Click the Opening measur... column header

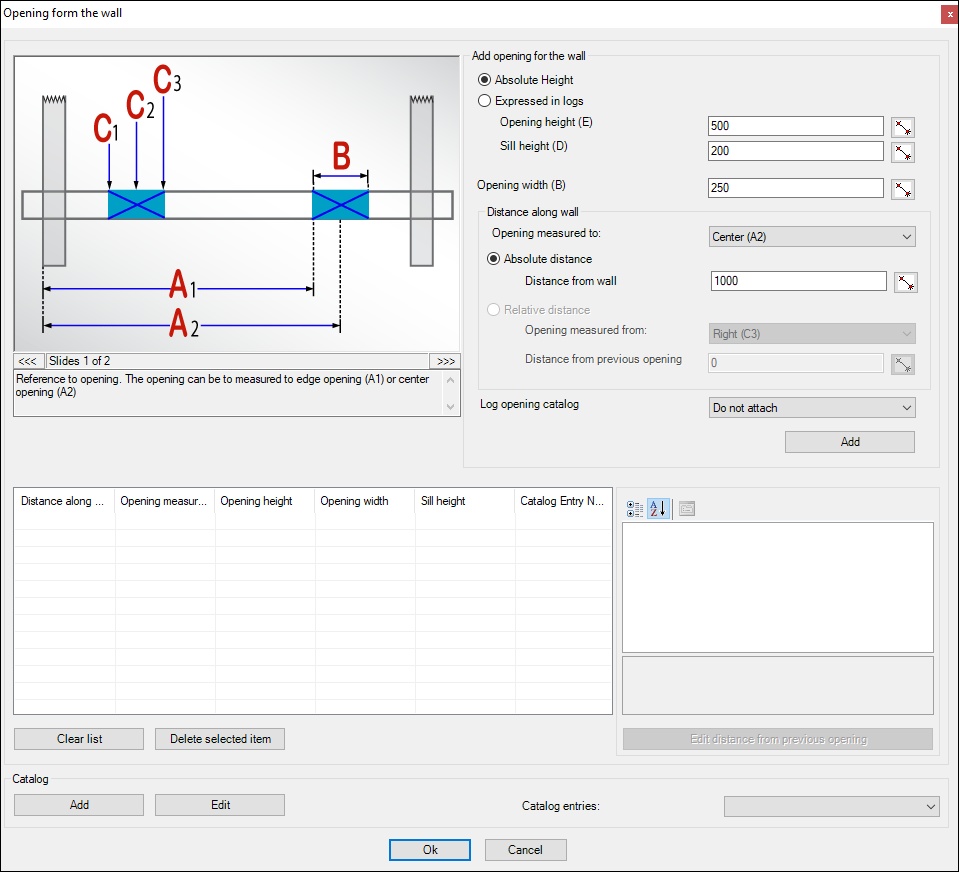165,501
